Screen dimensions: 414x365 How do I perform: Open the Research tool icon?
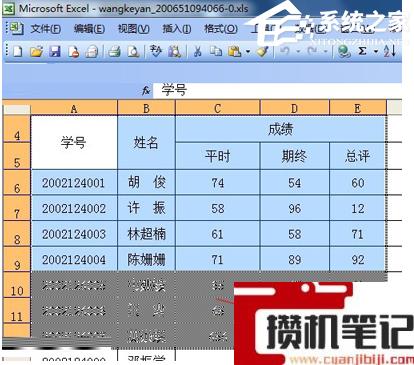[x=174, y=52]
